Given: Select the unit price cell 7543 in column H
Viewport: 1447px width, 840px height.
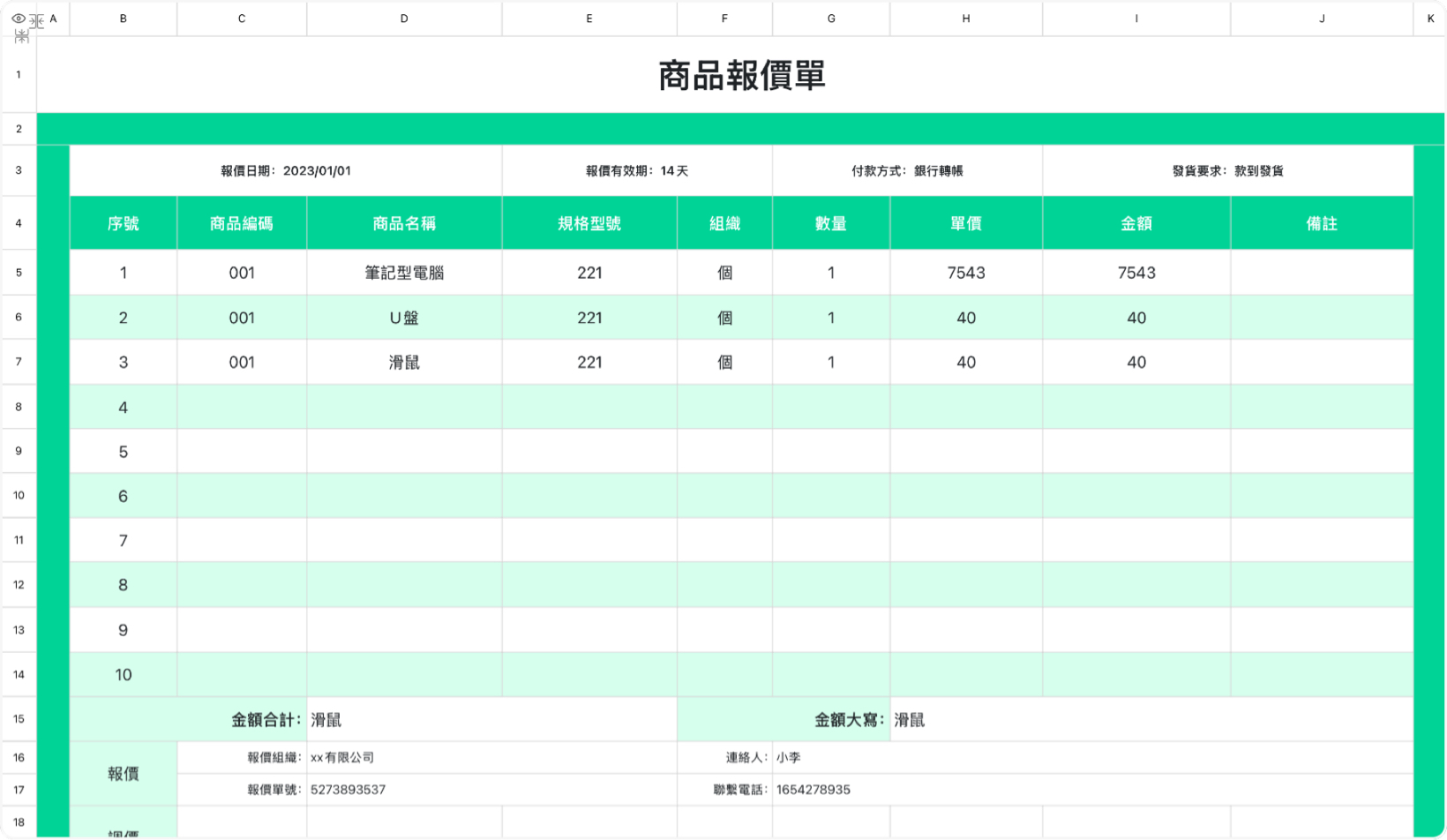Looking at the screenshot, I should coord(966,273).
